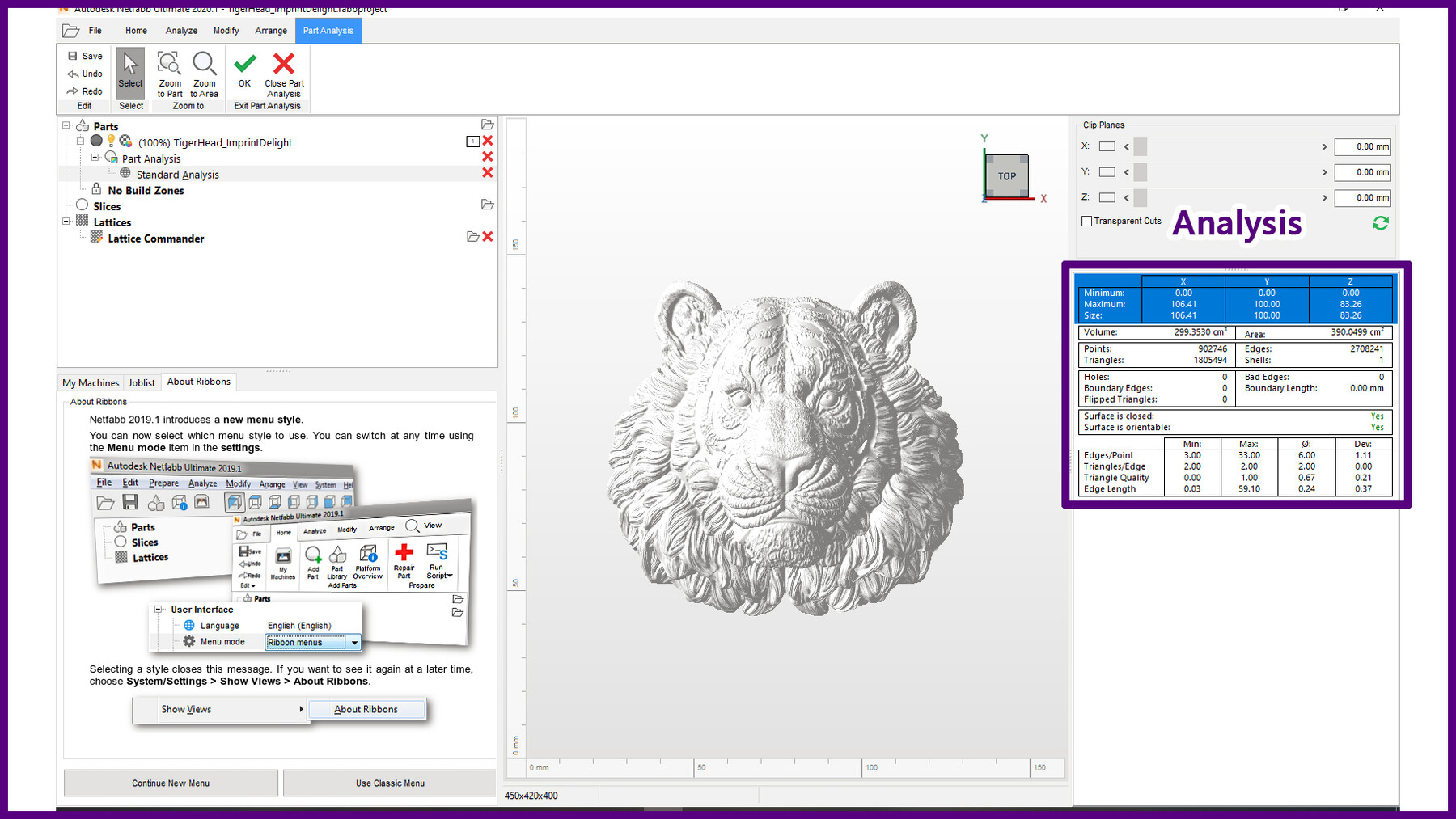Refresh clip planes with green arrows icon
Image resolution: width=1456 pixels, height=819 pixels.
[x=1381, y=222]
